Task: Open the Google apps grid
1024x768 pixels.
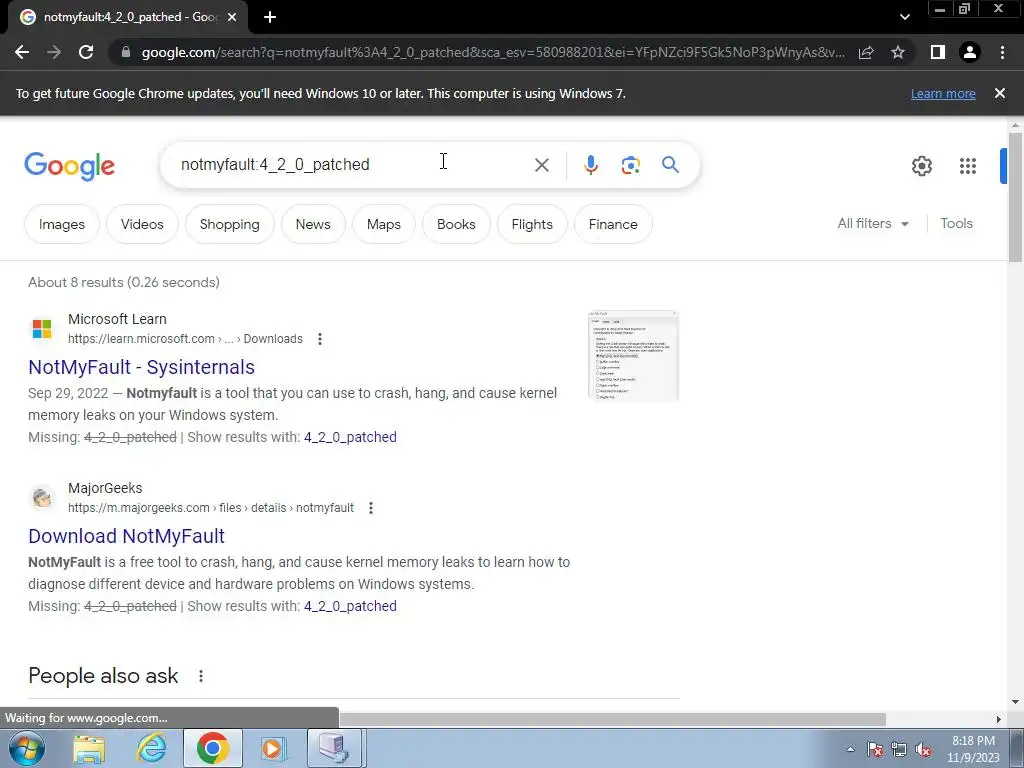Action: click(967, 166)
